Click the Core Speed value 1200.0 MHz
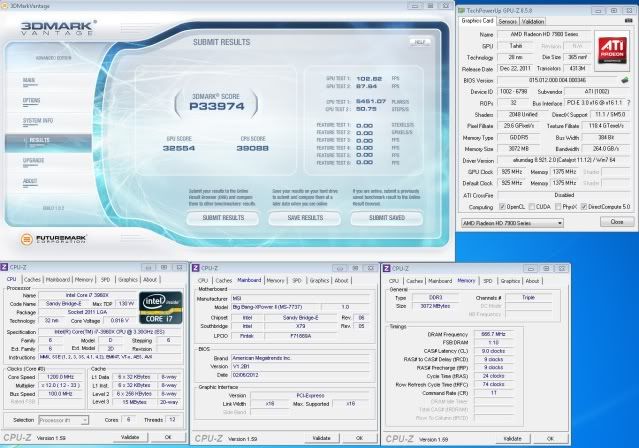Image resolution: width=639 pixels, height=448 pixels. [x=60, y=377]
